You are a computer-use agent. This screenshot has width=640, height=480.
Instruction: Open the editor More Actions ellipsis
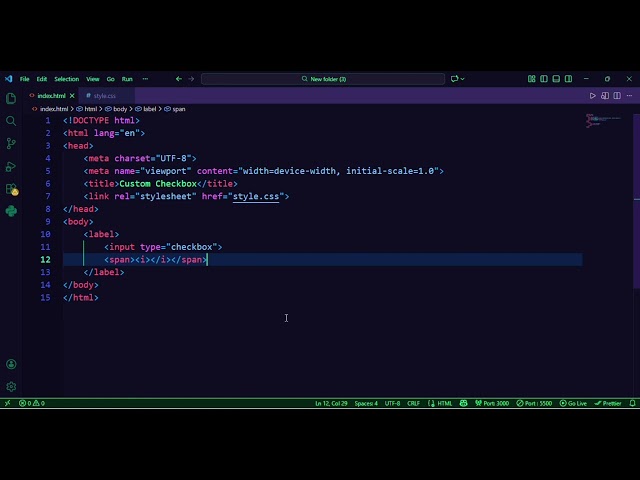629,96
